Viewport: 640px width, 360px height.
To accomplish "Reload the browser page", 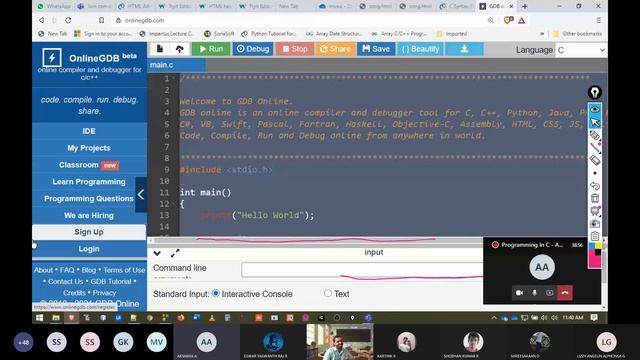I will [68, 20].
